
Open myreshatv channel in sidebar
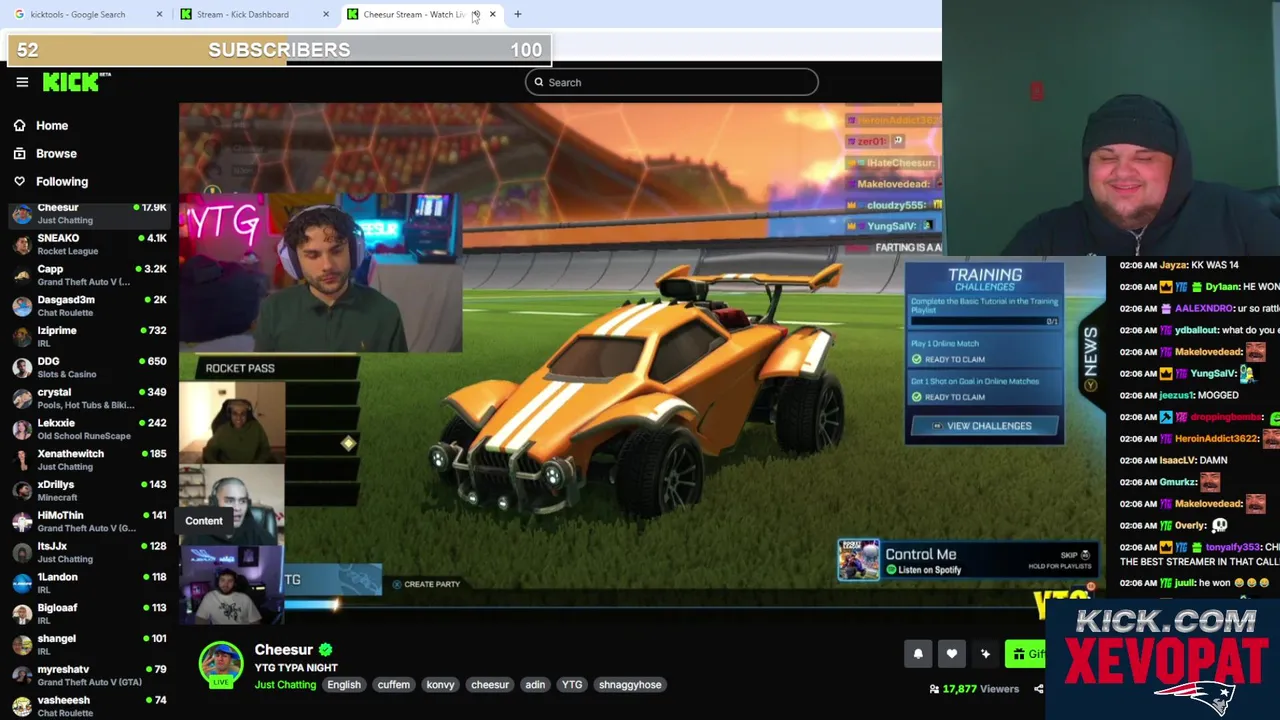click(89, 675)
